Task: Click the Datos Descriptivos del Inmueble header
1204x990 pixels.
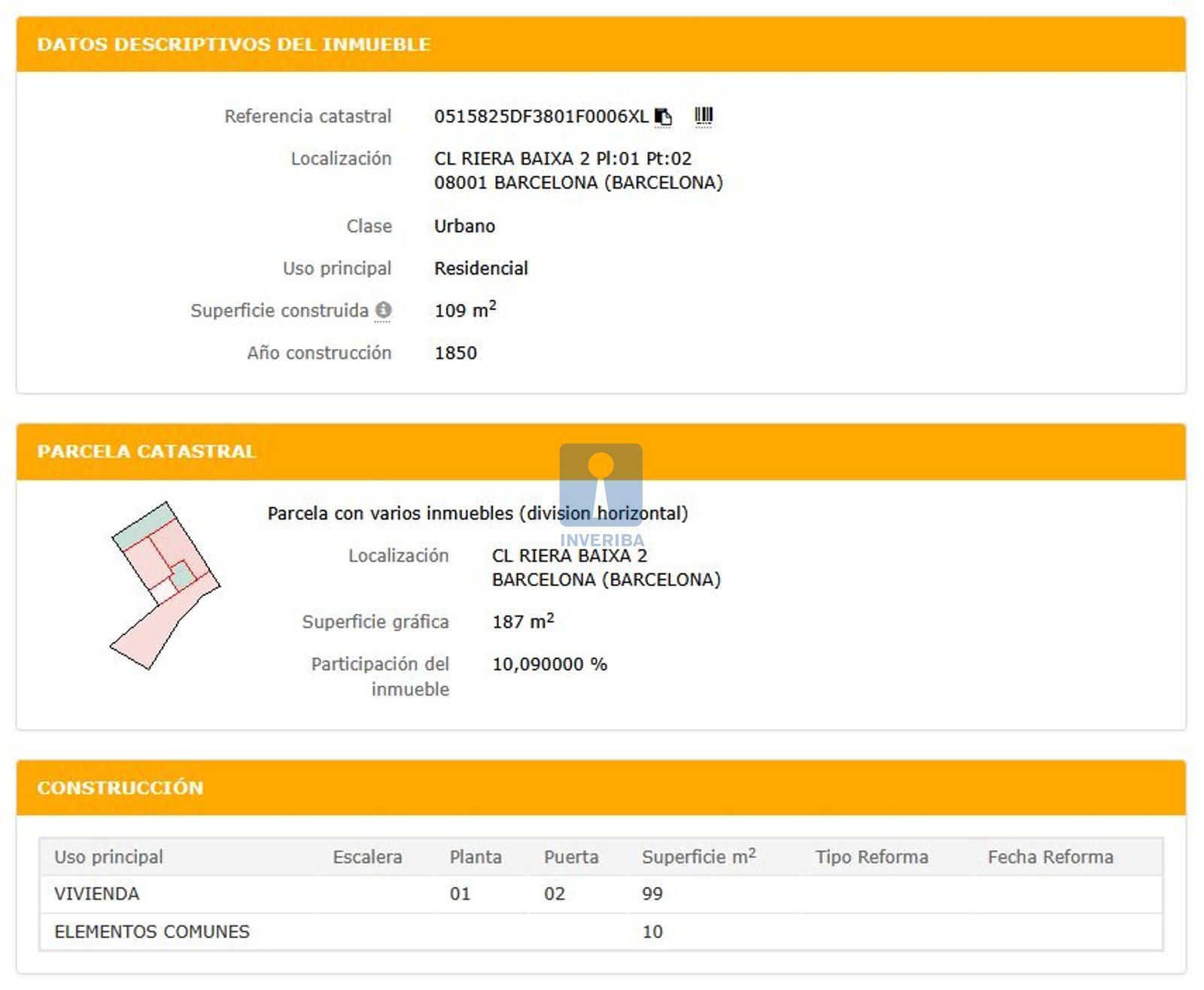Action: 234,44
